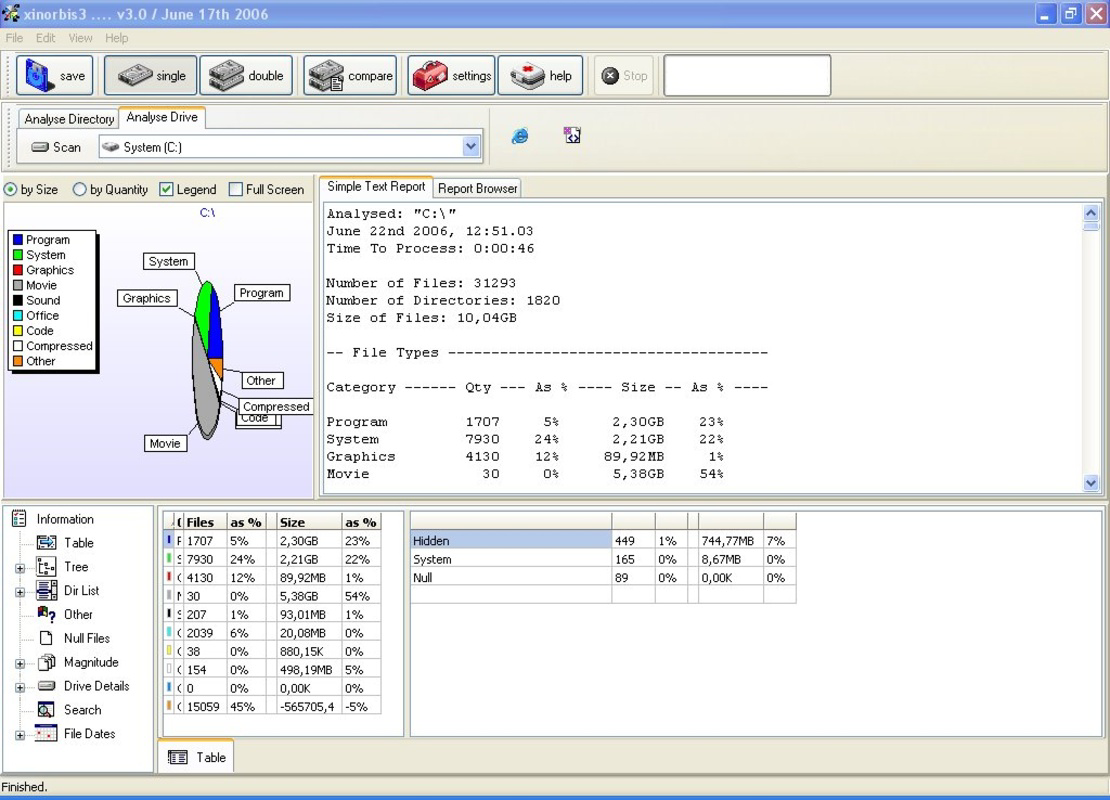Expand the Dir List node
1110x800 pixels.
click(x=20, y=592)
